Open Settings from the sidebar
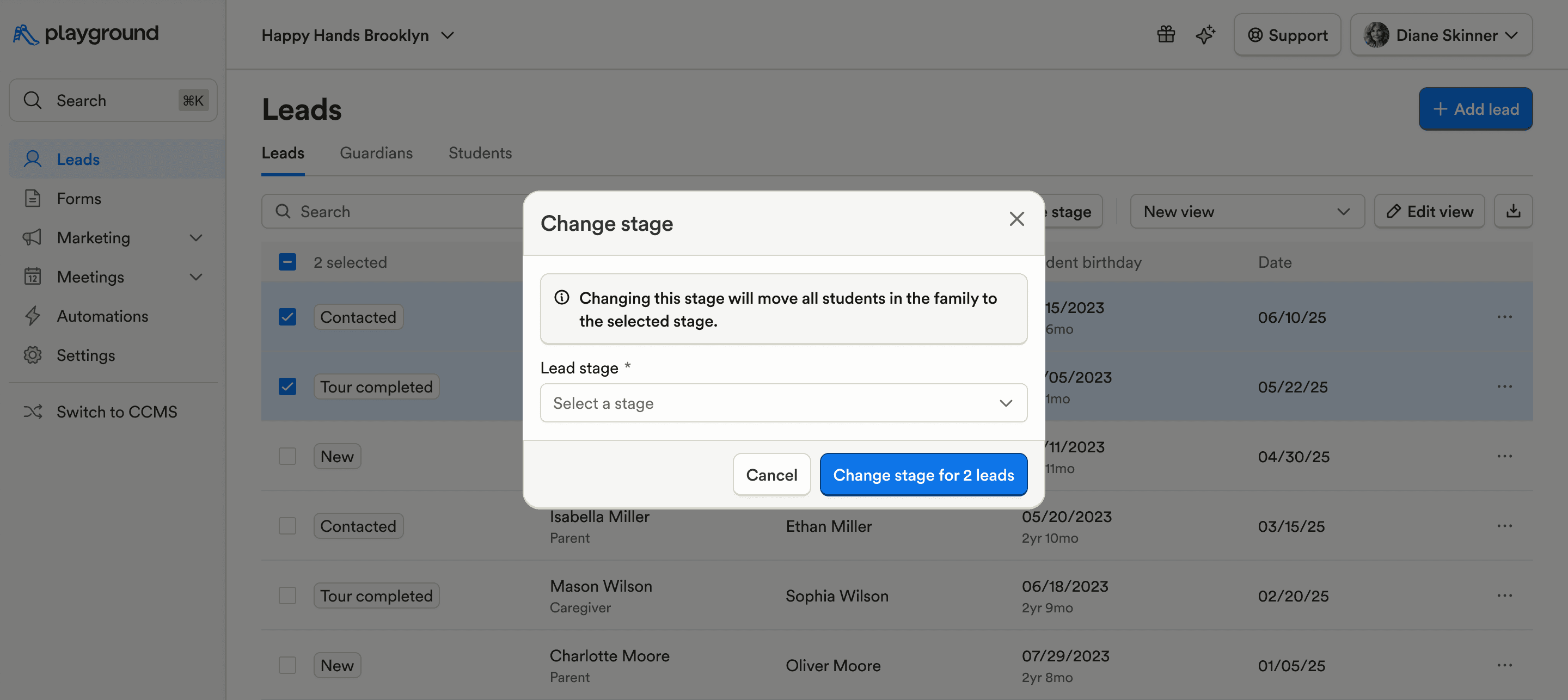The height and width of the screenshot is (700, 1568). [85, 355]
